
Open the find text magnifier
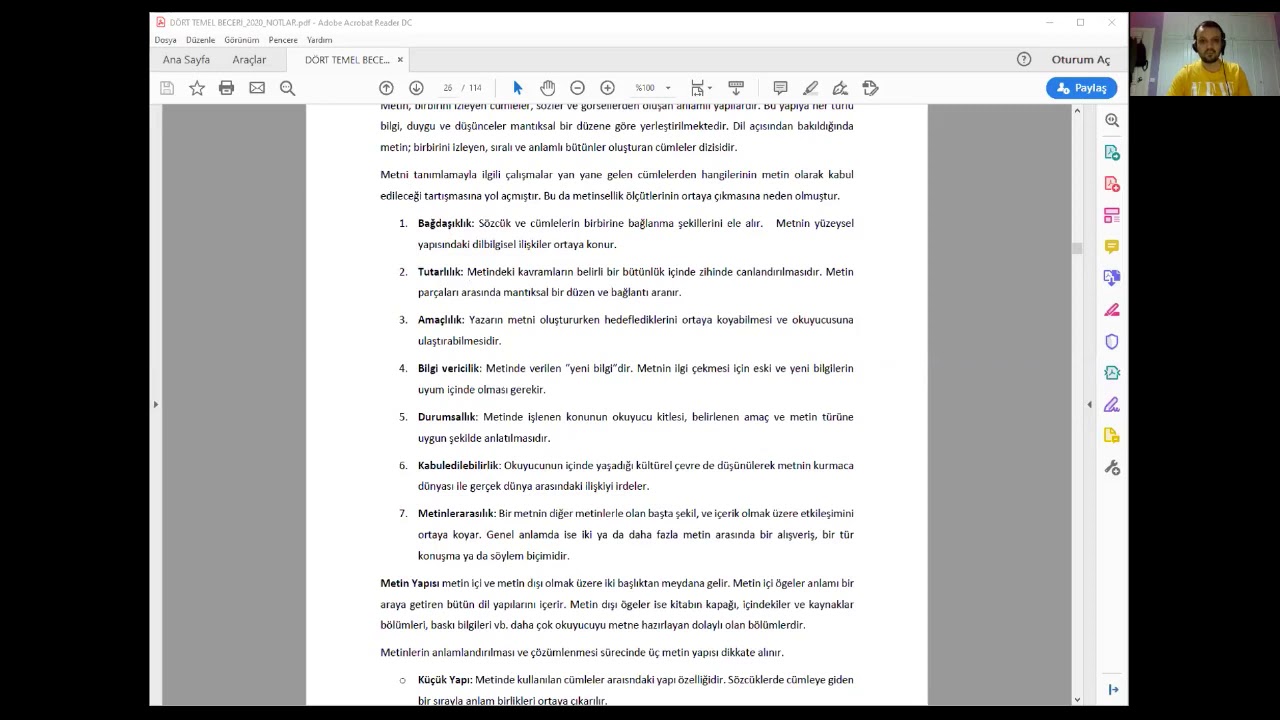(x=287, y=88)
